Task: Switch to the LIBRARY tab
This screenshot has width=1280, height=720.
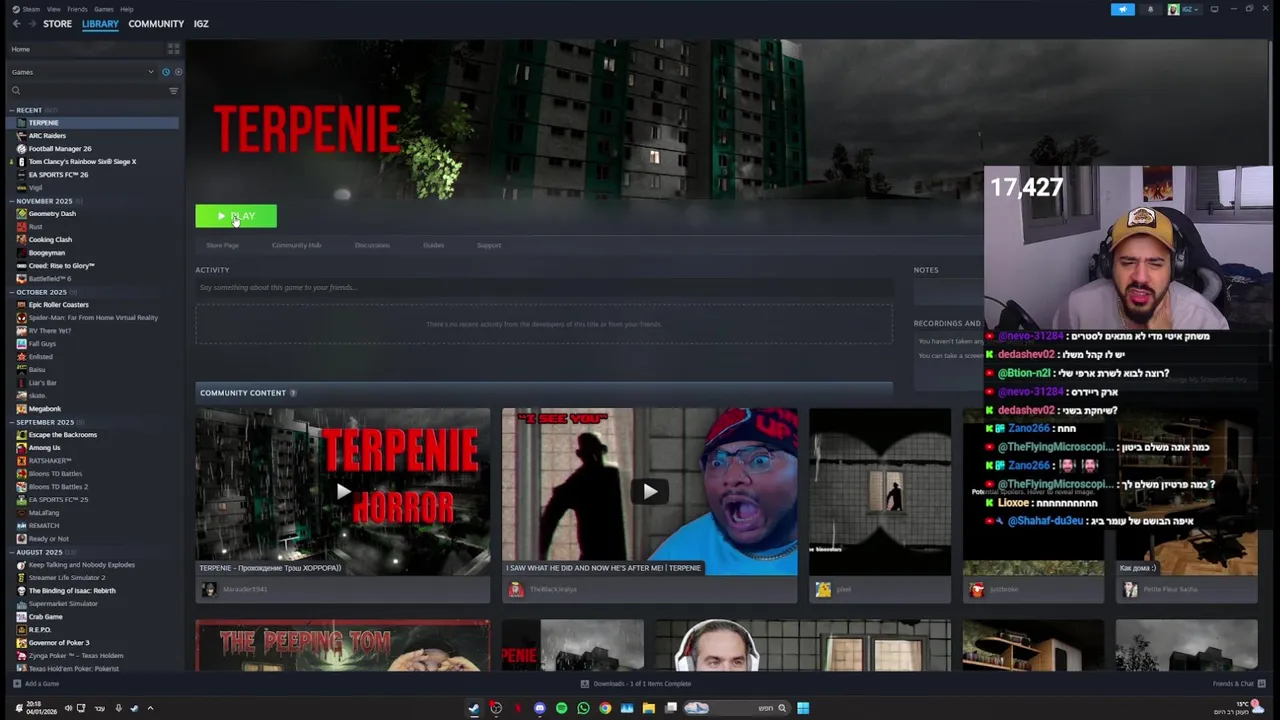Action: pyautogui.click(x=100, y=24)
